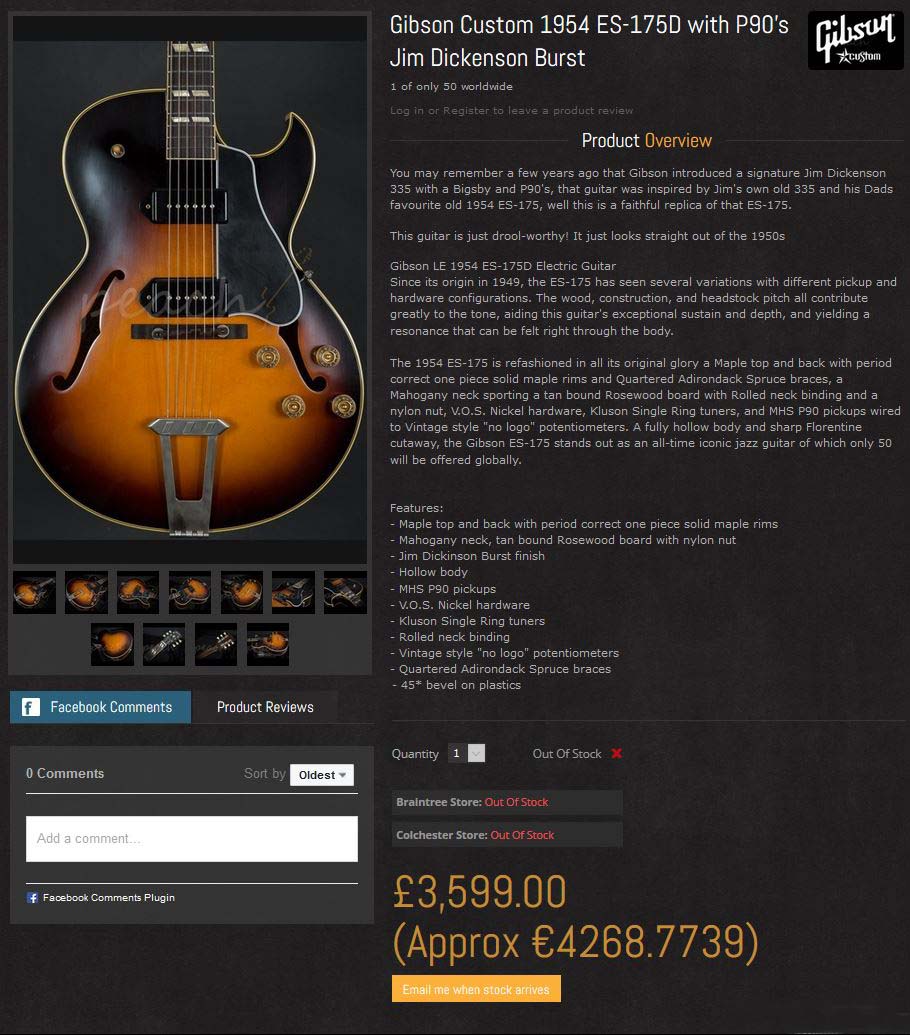Click the Gibson Custom brand logo
Image resolution: width=910 pixels, height=1035 pixels.
click(855, 40)
